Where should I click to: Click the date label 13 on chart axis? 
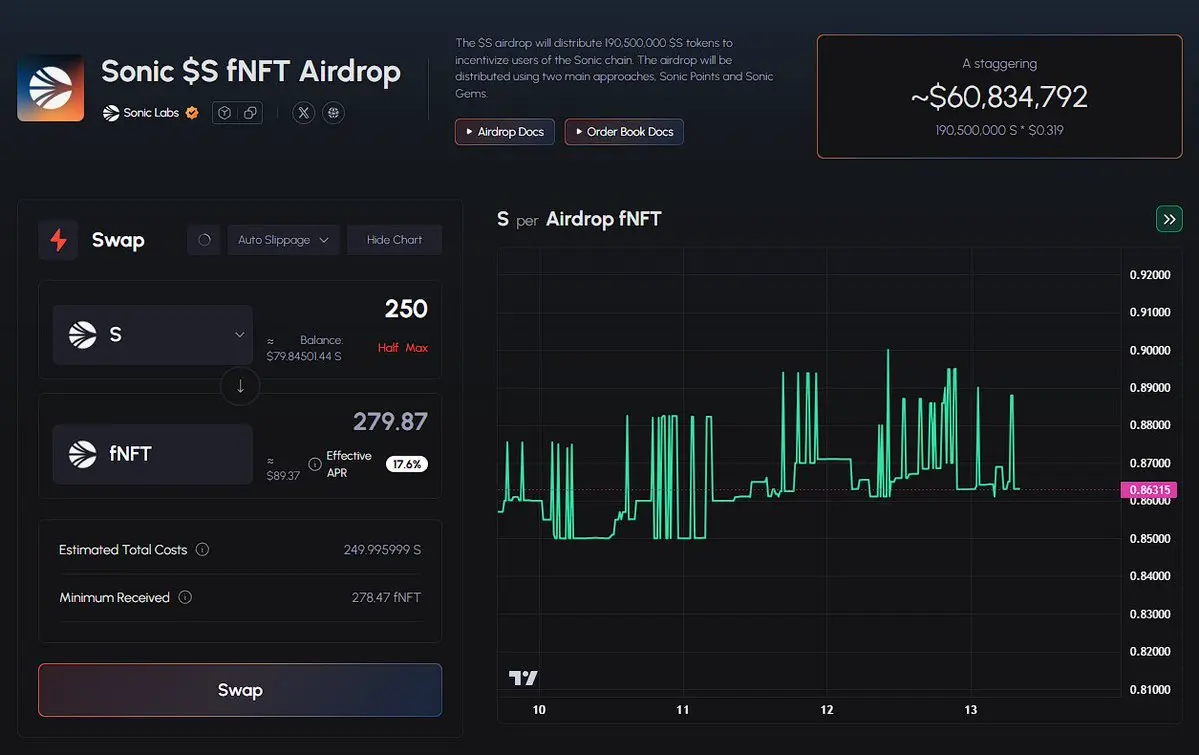tap(970, 710)
